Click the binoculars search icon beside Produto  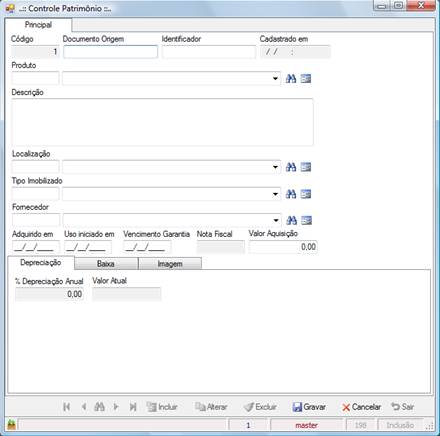click(x=291, y=79)
